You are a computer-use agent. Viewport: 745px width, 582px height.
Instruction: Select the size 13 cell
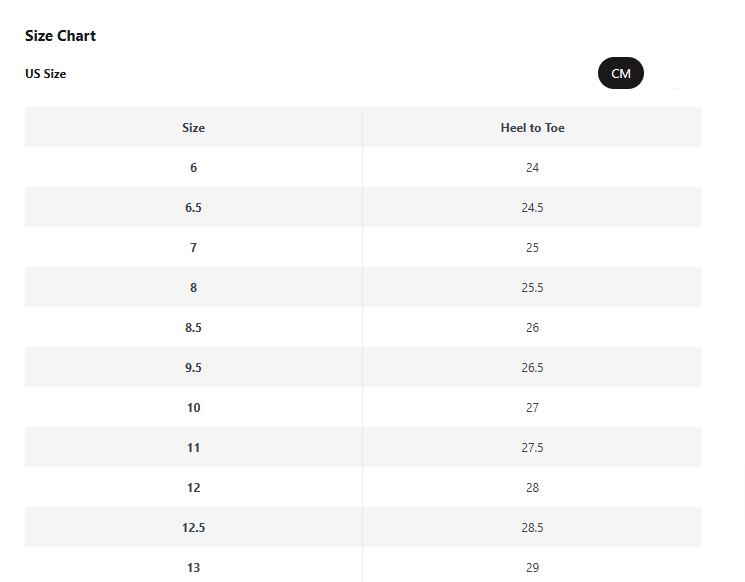pos(194,568)
